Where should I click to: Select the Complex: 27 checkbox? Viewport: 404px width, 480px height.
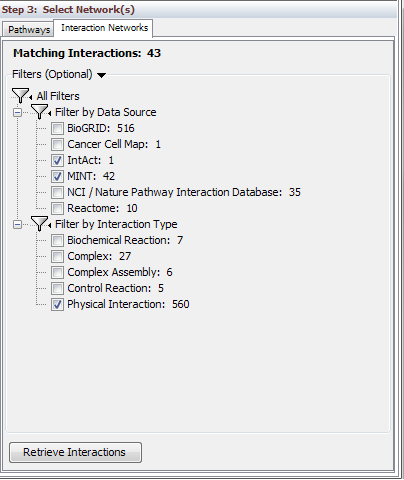(57, 256)
